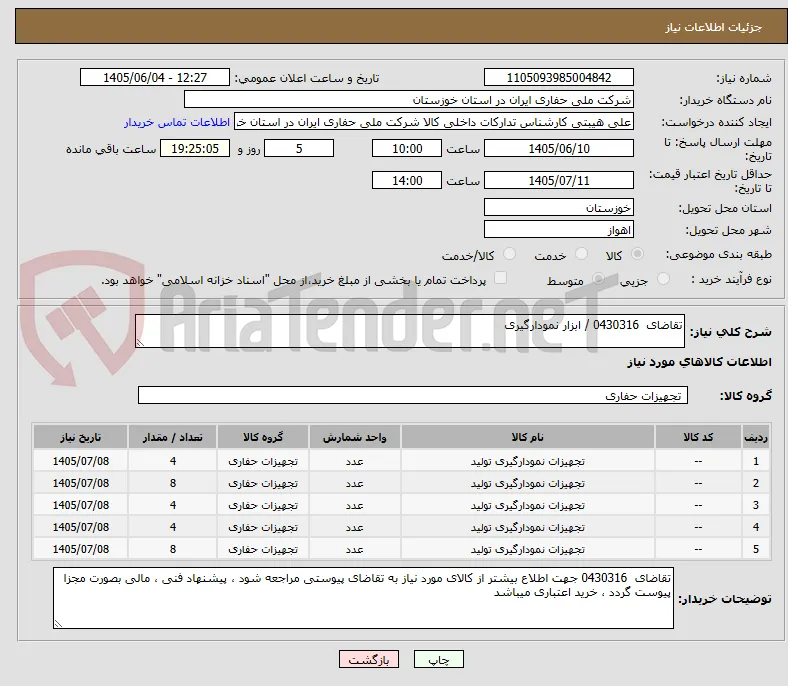Click the نام دستگاه خریدار field
Viewport: 788px width, 686px height.
(x=409, y=100)
